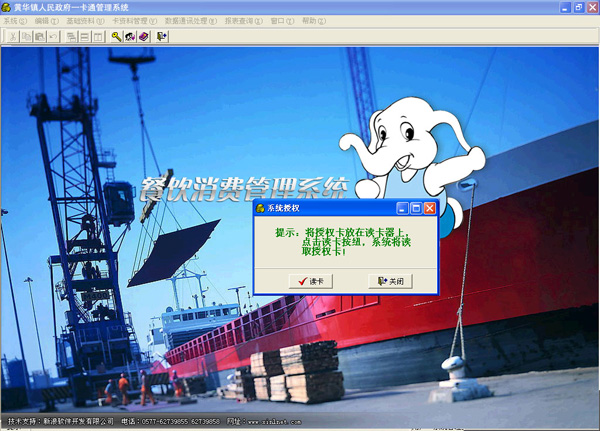Cascade windows using the toolbar icon
The height and width of the screenshot is (431, 600).
72,36
